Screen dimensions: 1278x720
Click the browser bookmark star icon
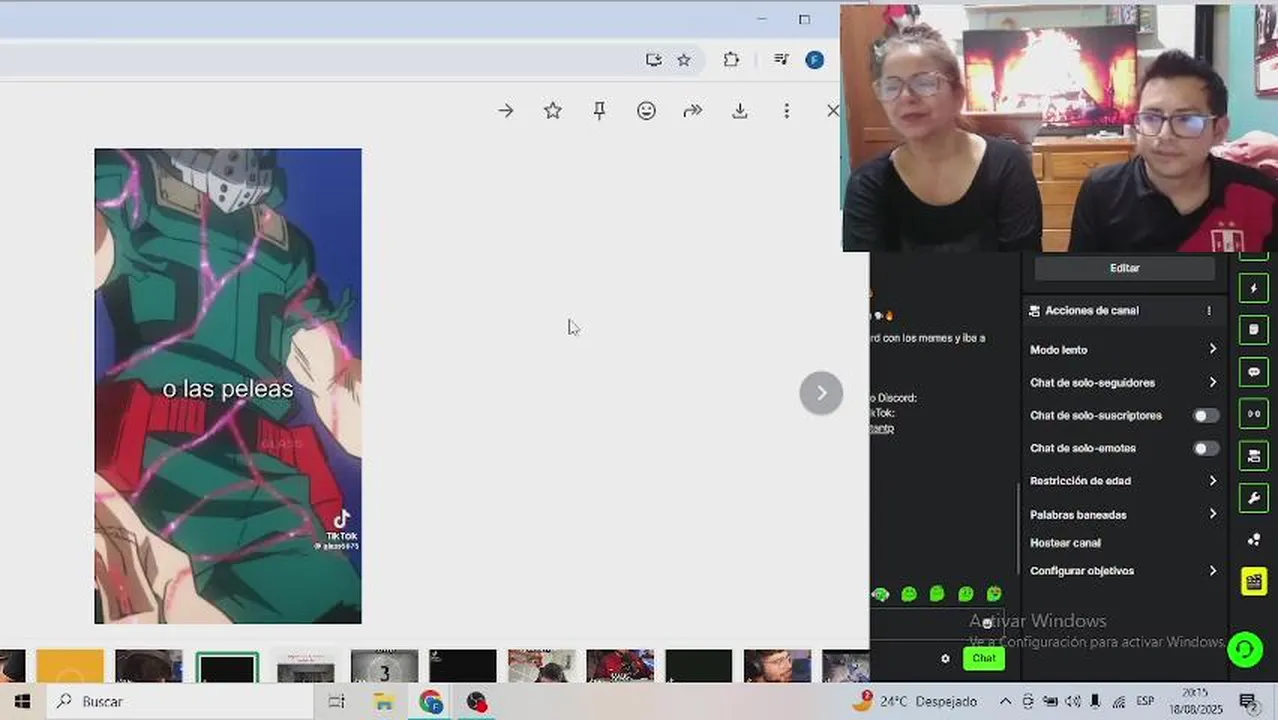684,60
